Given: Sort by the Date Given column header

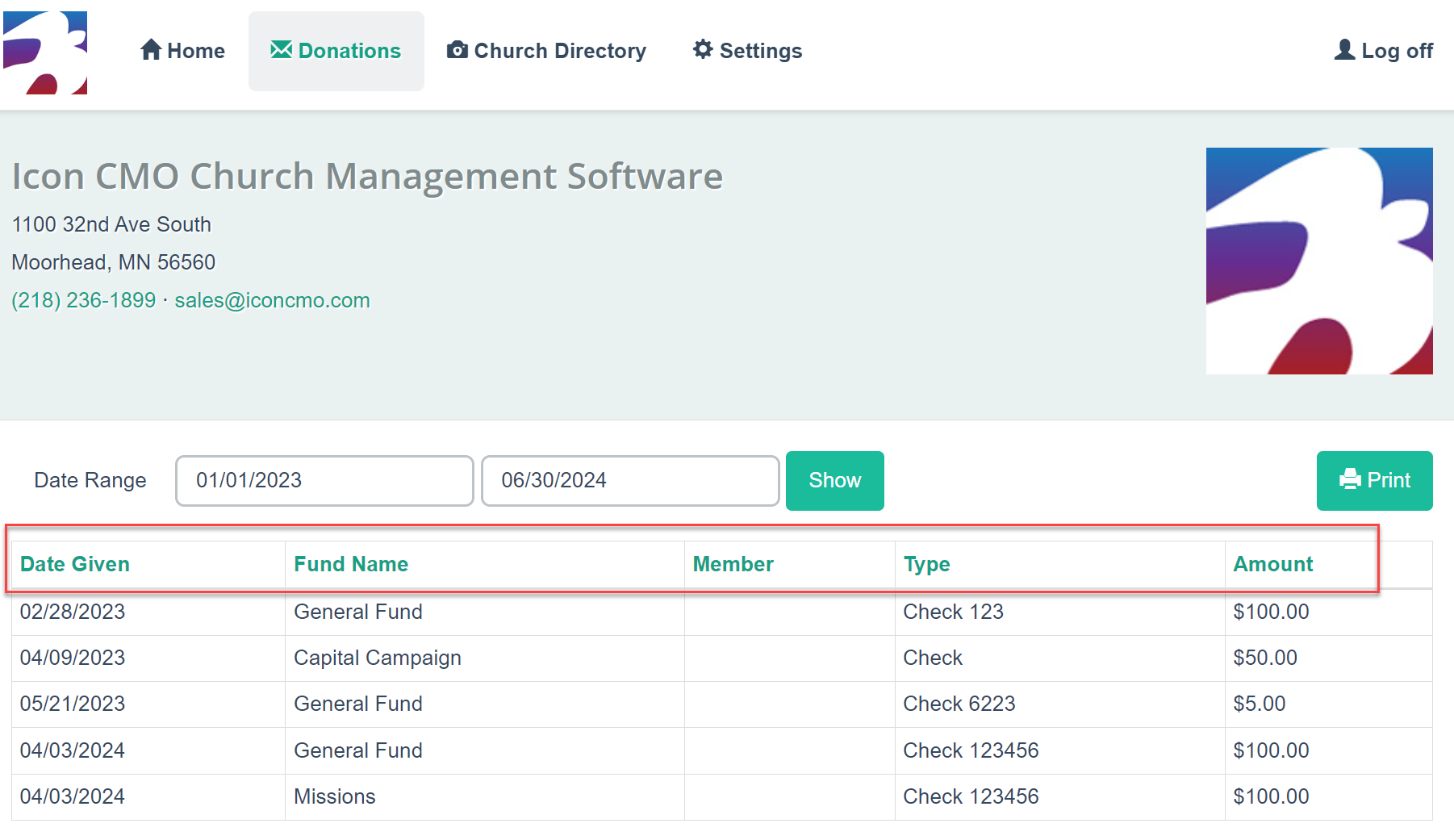Looking at the screenshot, I should pyautogui.click(x=75, y=564).
